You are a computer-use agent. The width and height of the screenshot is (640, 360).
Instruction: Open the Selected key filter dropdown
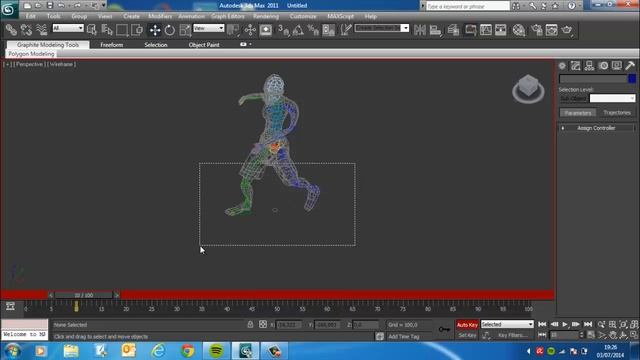click(507, 324)
